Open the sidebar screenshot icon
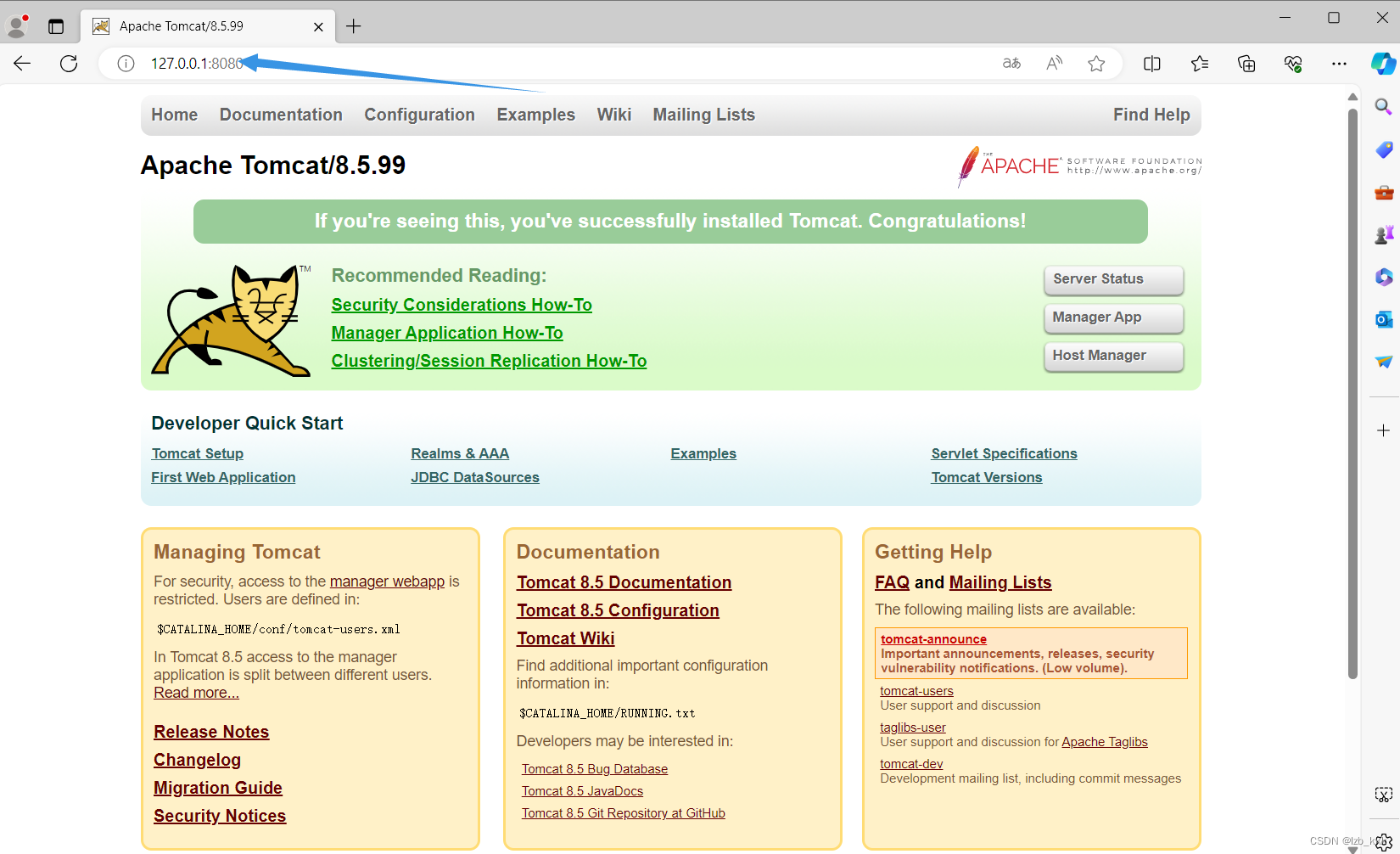The width and height of the screenshot is (1400, 854). pyautogui.click(x=1384, y=795)
